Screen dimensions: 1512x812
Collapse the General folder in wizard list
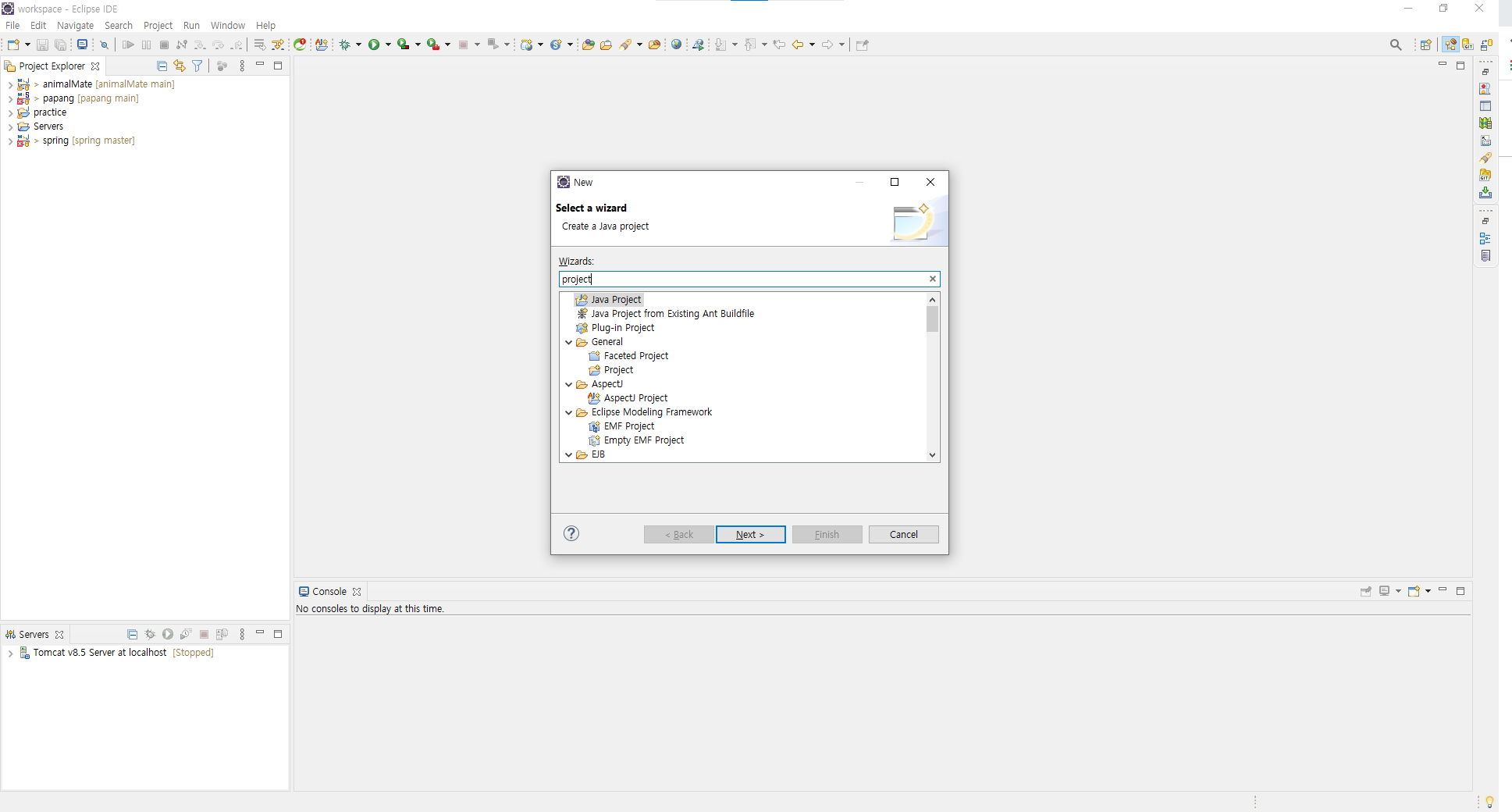point(568,342)
